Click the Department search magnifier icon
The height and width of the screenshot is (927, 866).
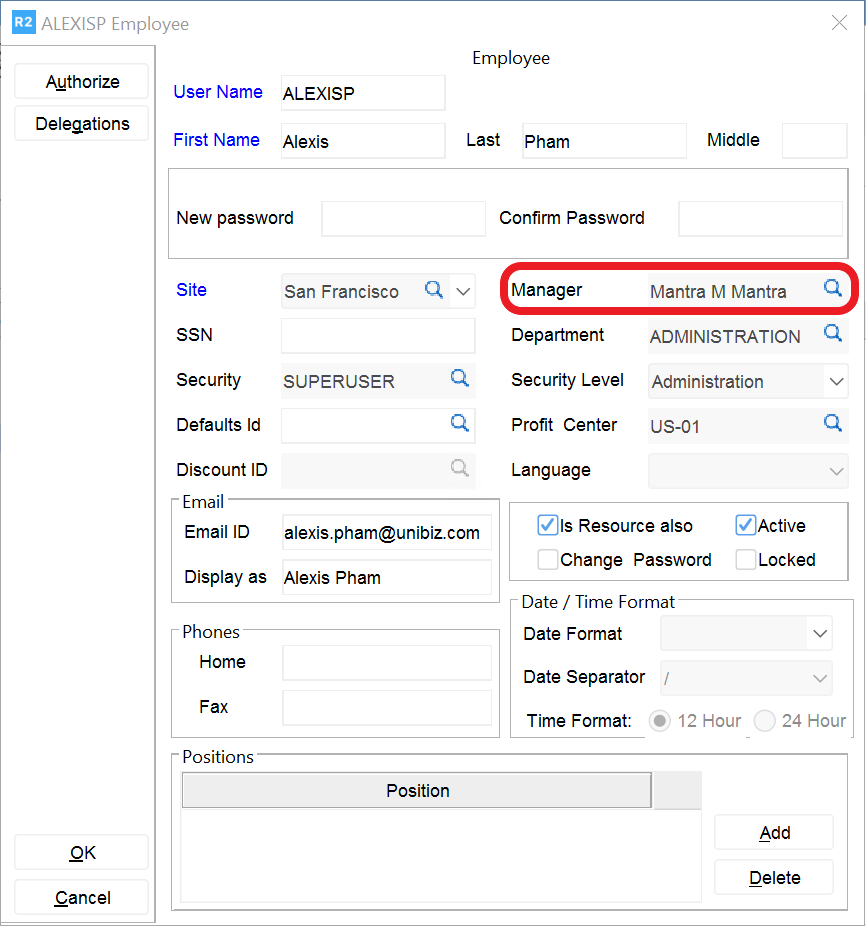click(x=832, y=334)
